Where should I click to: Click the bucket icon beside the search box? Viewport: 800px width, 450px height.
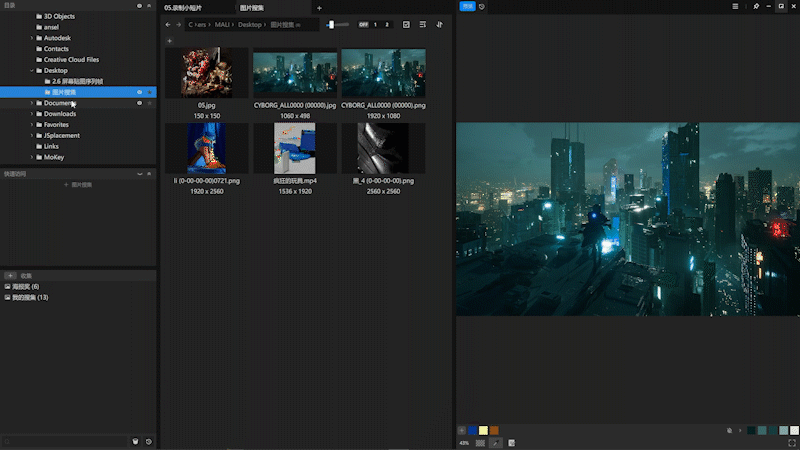(x=135, y=442)
